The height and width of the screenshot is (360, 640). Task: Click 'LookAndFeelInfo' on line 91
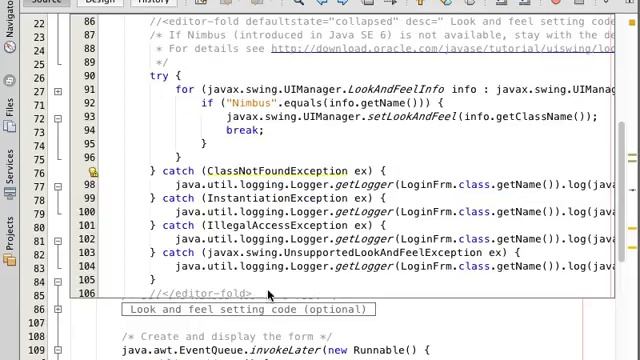tap(396, 89)
